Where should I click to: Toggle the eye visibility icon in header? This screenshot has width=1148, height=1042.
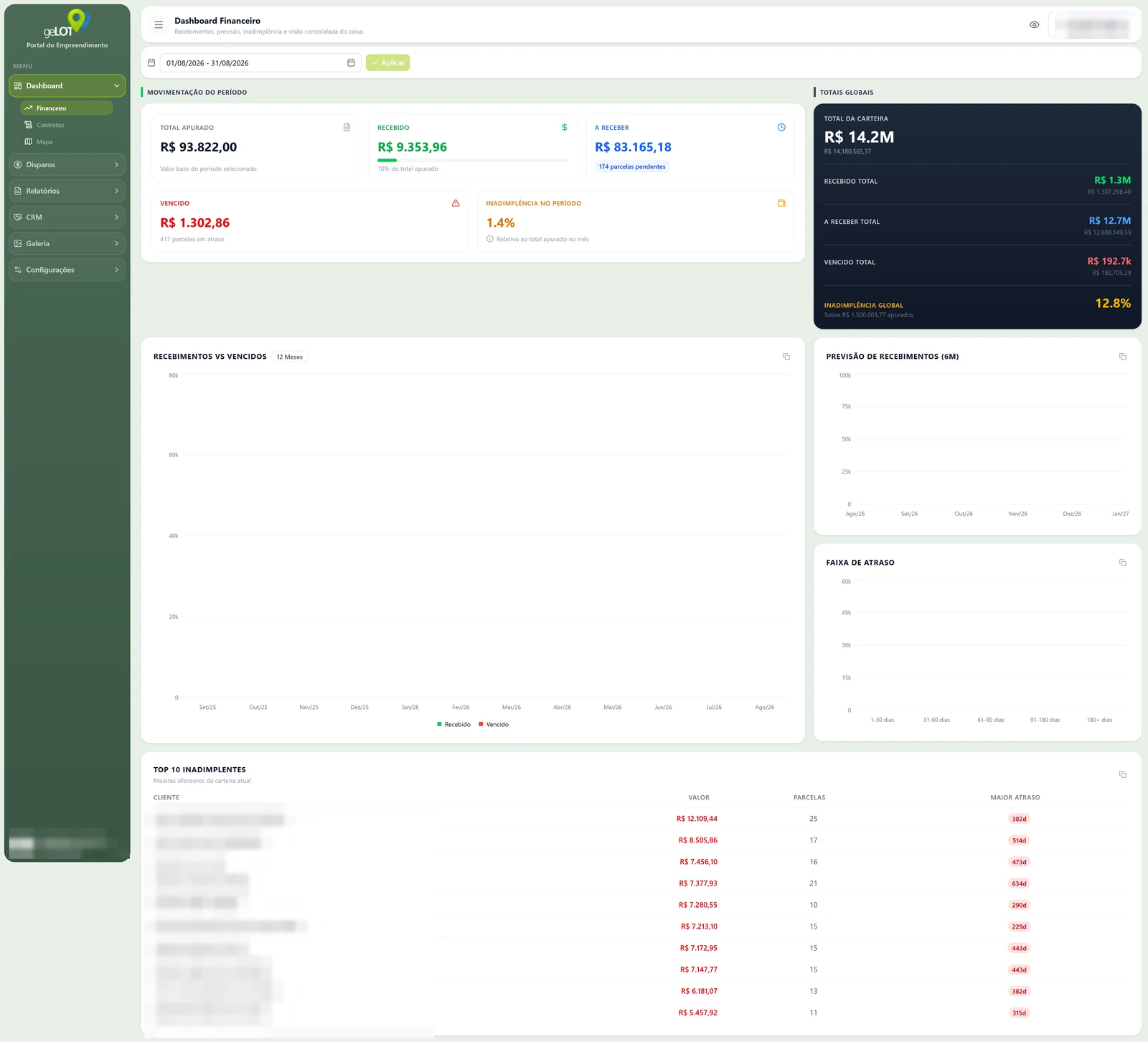[1034, 24]
